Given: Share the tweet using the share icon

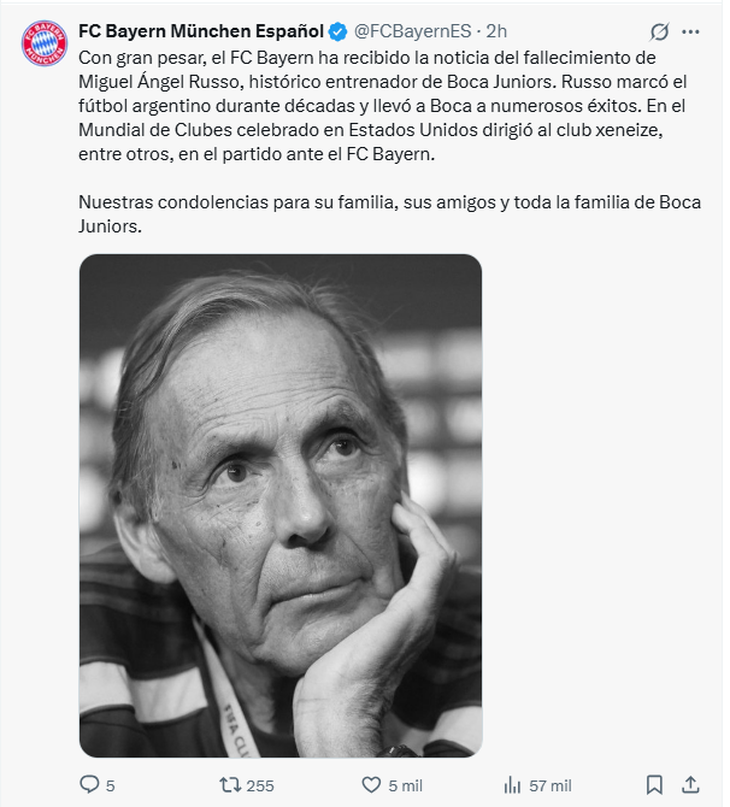Looking at the screenshot, I should click(x=691, y=784).
